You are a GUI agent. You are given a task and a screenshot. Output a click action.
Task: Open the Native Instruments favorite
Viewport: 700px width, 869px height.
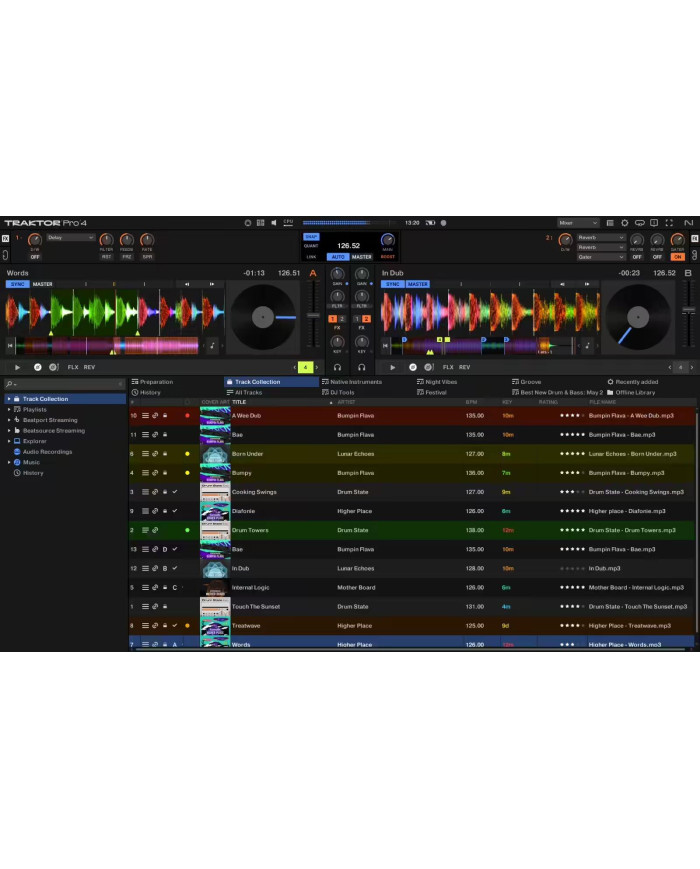352,382
